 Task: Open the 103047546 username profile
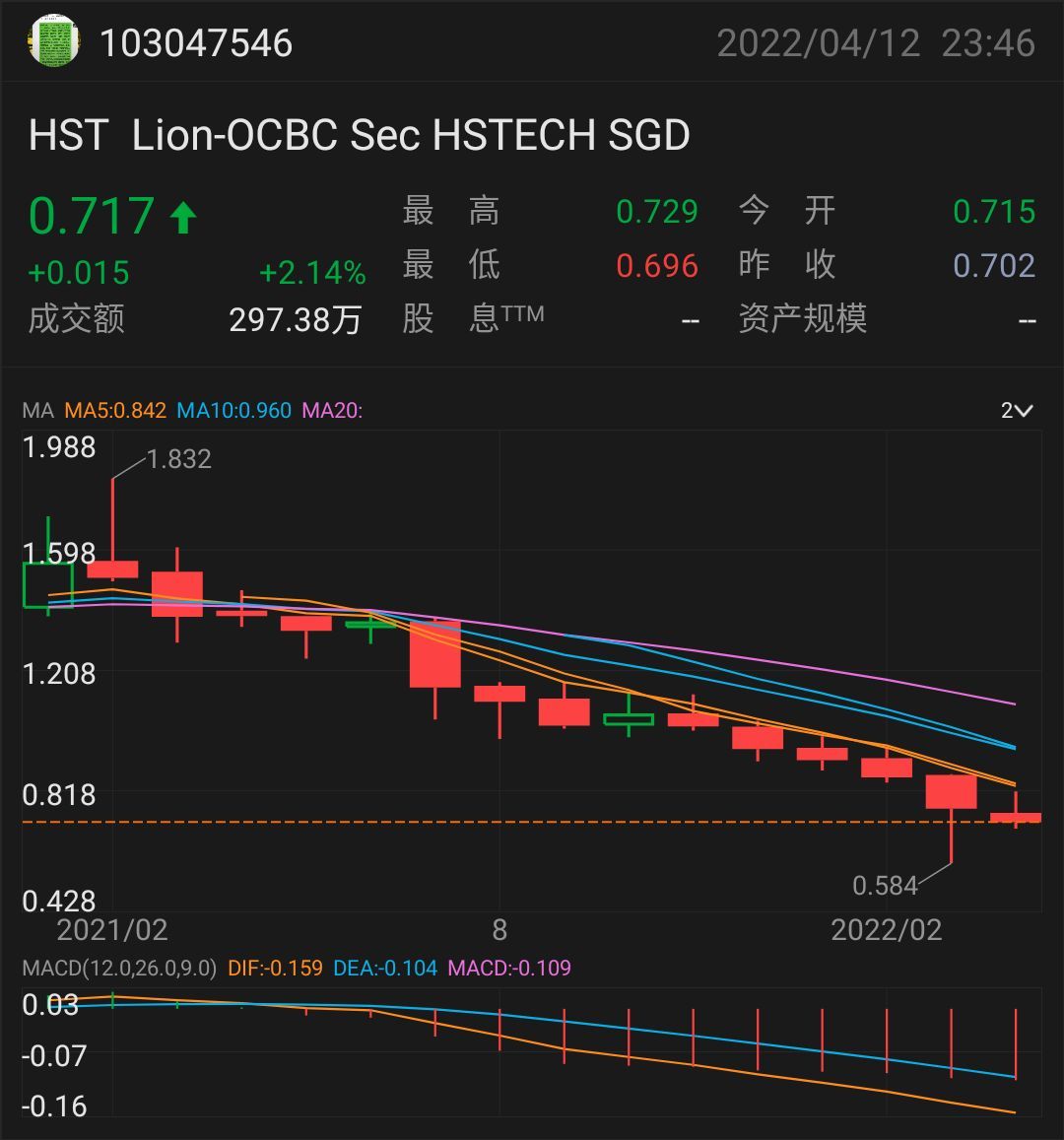point(196,43)
